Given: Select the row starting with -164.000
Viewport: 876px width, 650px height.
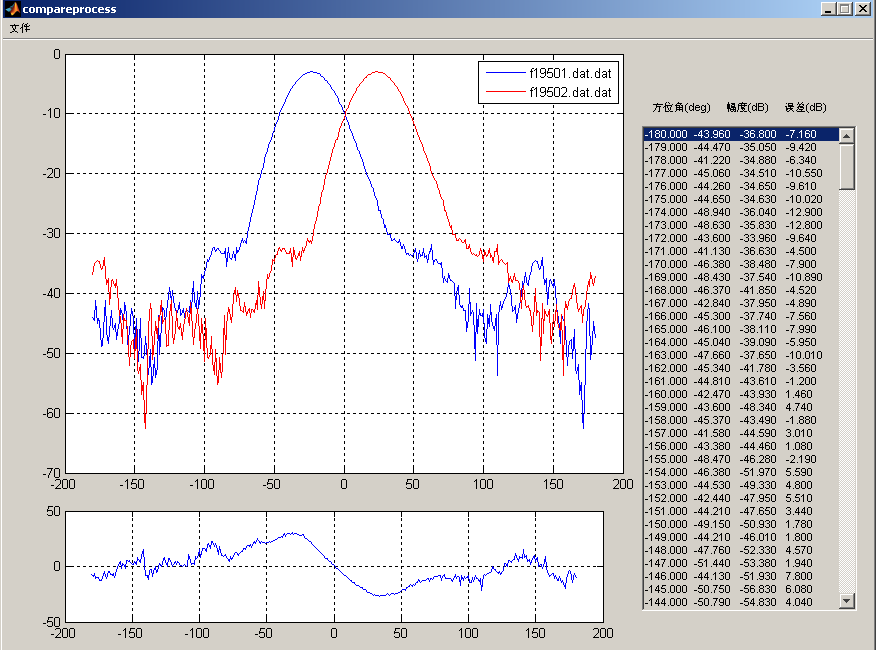Looking at the screenshot, I should 741,342.
